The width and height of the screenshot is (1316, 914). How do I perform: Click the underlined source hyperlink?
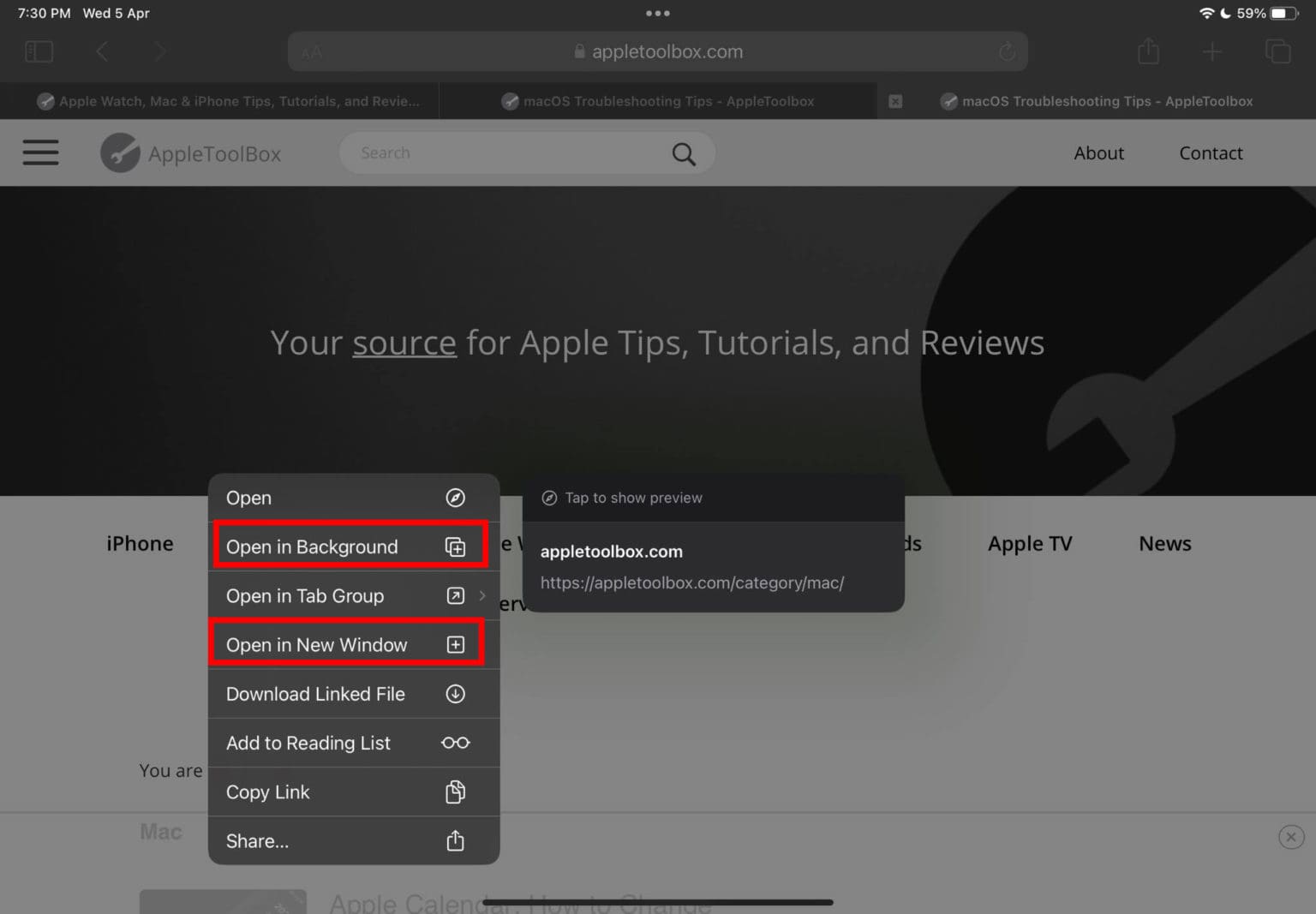coord(404,342)
